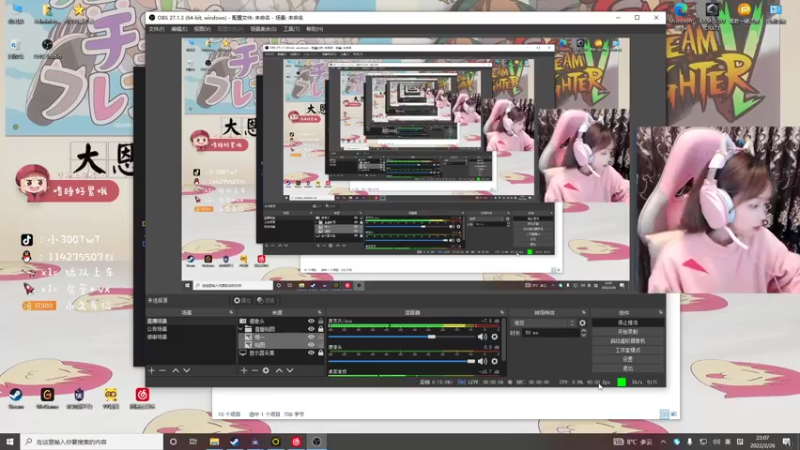The width and height of the screenshot is (800, 450).
Task: Select the 直播场景 scene
Action: point(191,321)
